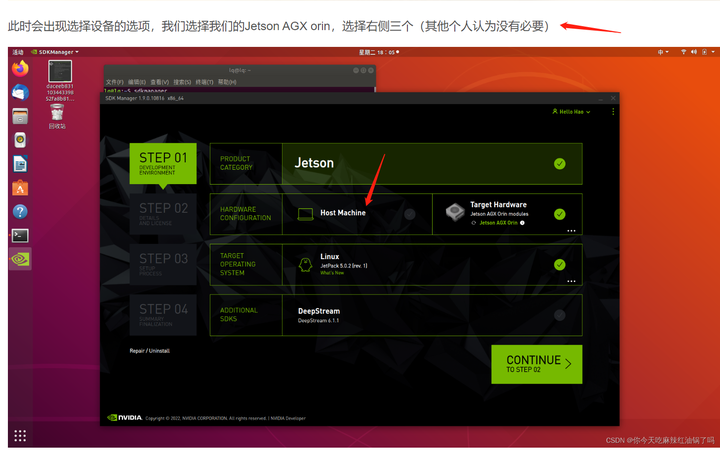Launch Thunderbird mail from the dock

[20, 93]
